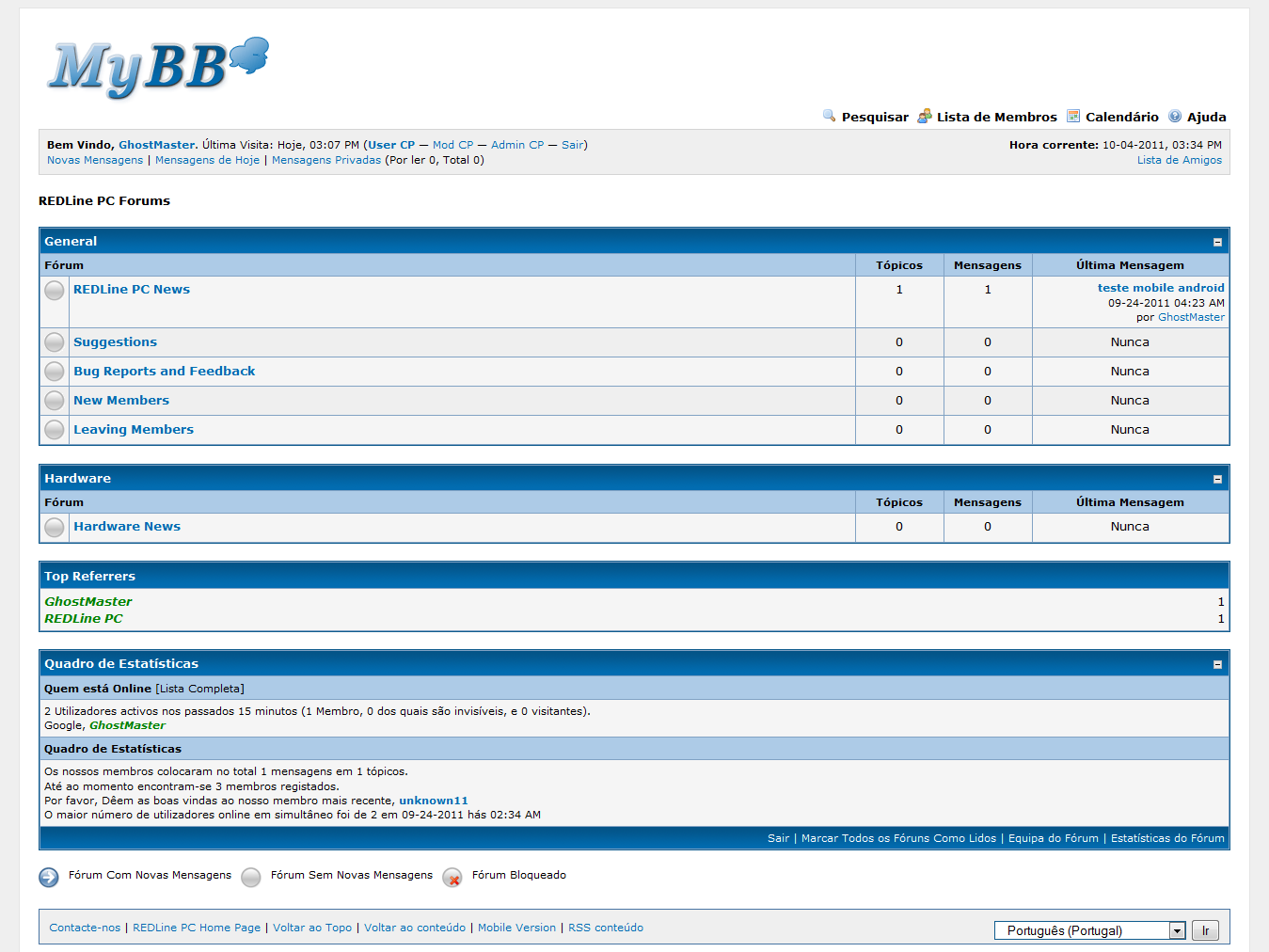Click the Hardware category title
Screen dimensions: 1269x952
(77, 479)
